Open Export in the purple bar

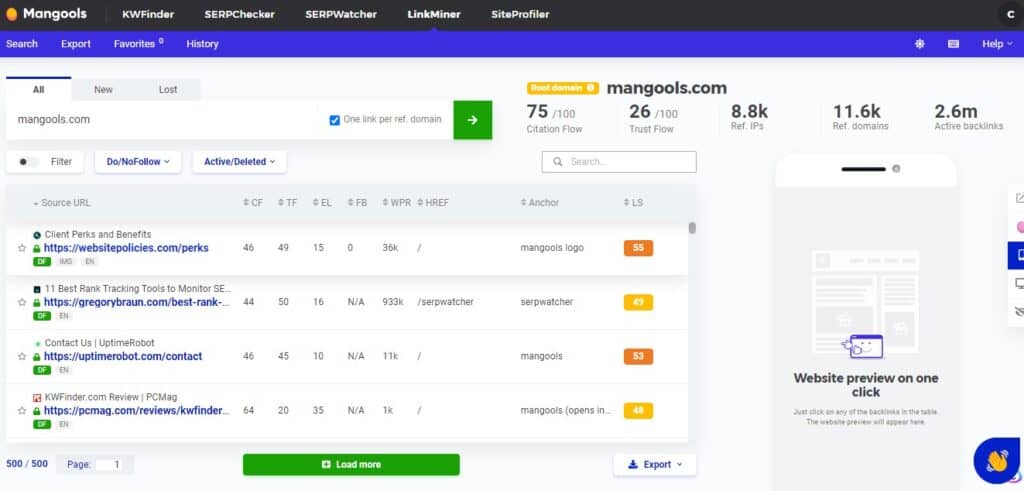76,44
